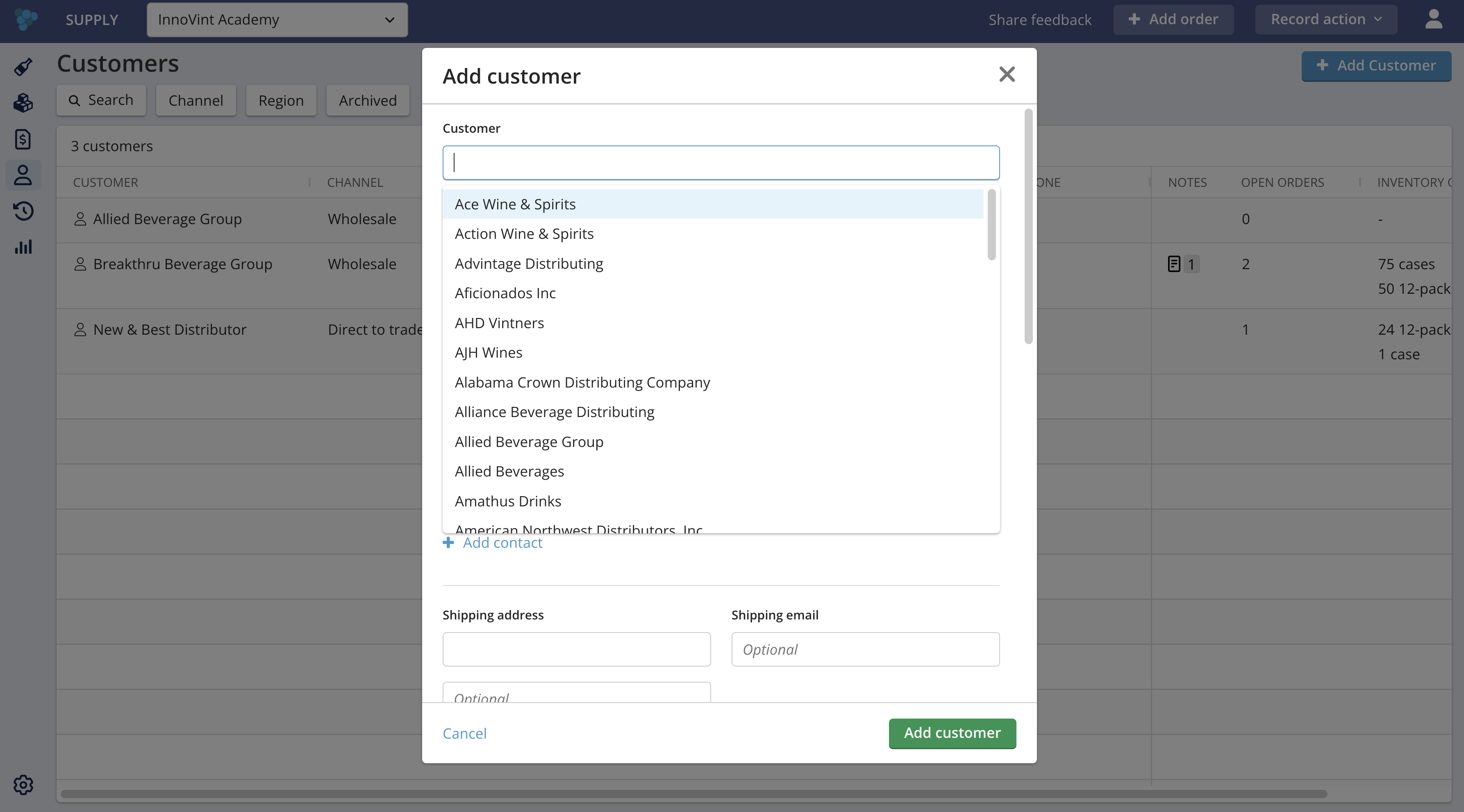Click the dialog body scrollbar thumb
The height and width of the screenshot is (812, 1464).
coord(1028,226)
